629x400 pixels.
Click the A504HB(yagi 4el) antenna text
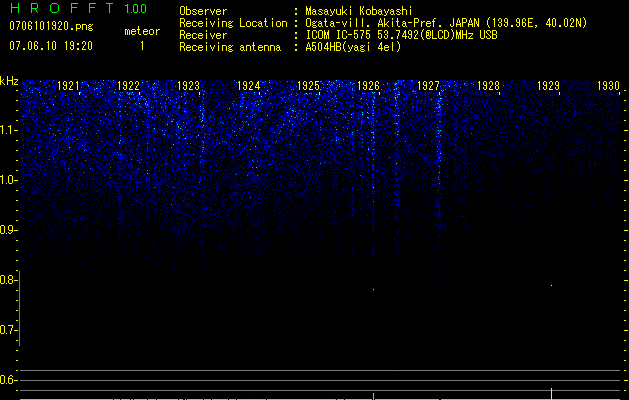353,47
